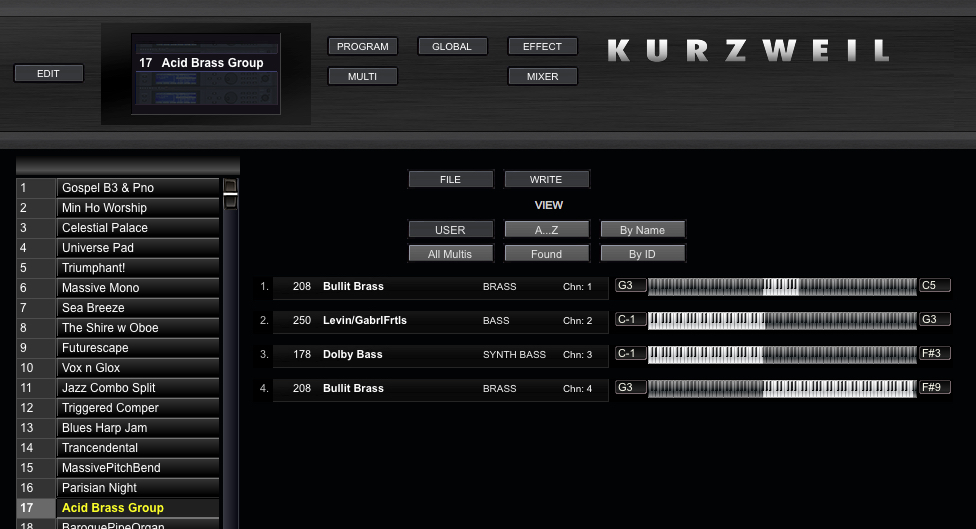Select zone 1 Bullit Brass program
976x529 pixels.
(440, 287)
